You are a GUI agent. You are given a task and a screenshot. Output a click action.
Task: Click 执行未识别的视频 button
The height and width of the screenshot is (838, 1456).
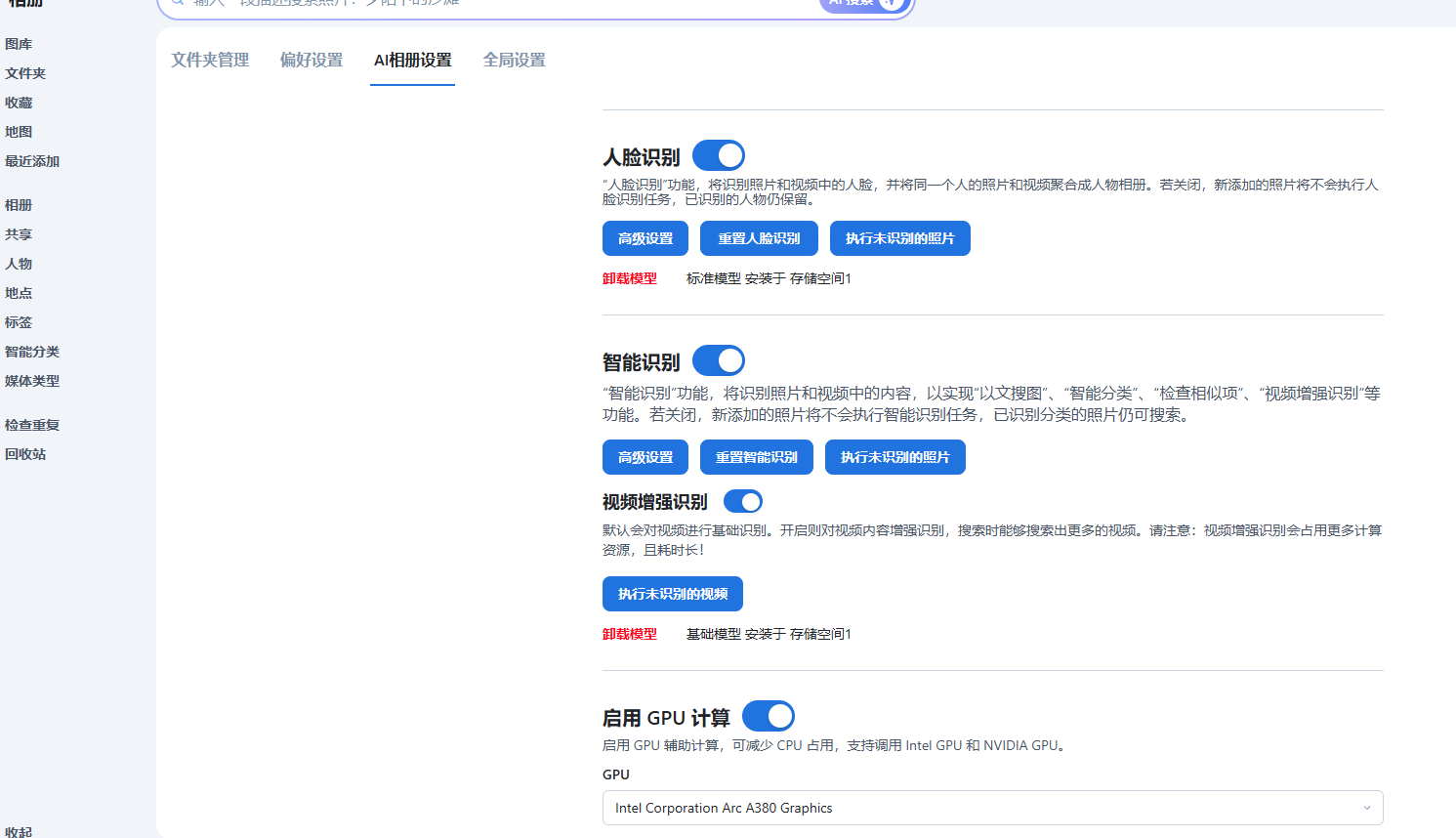coord(672,594)
